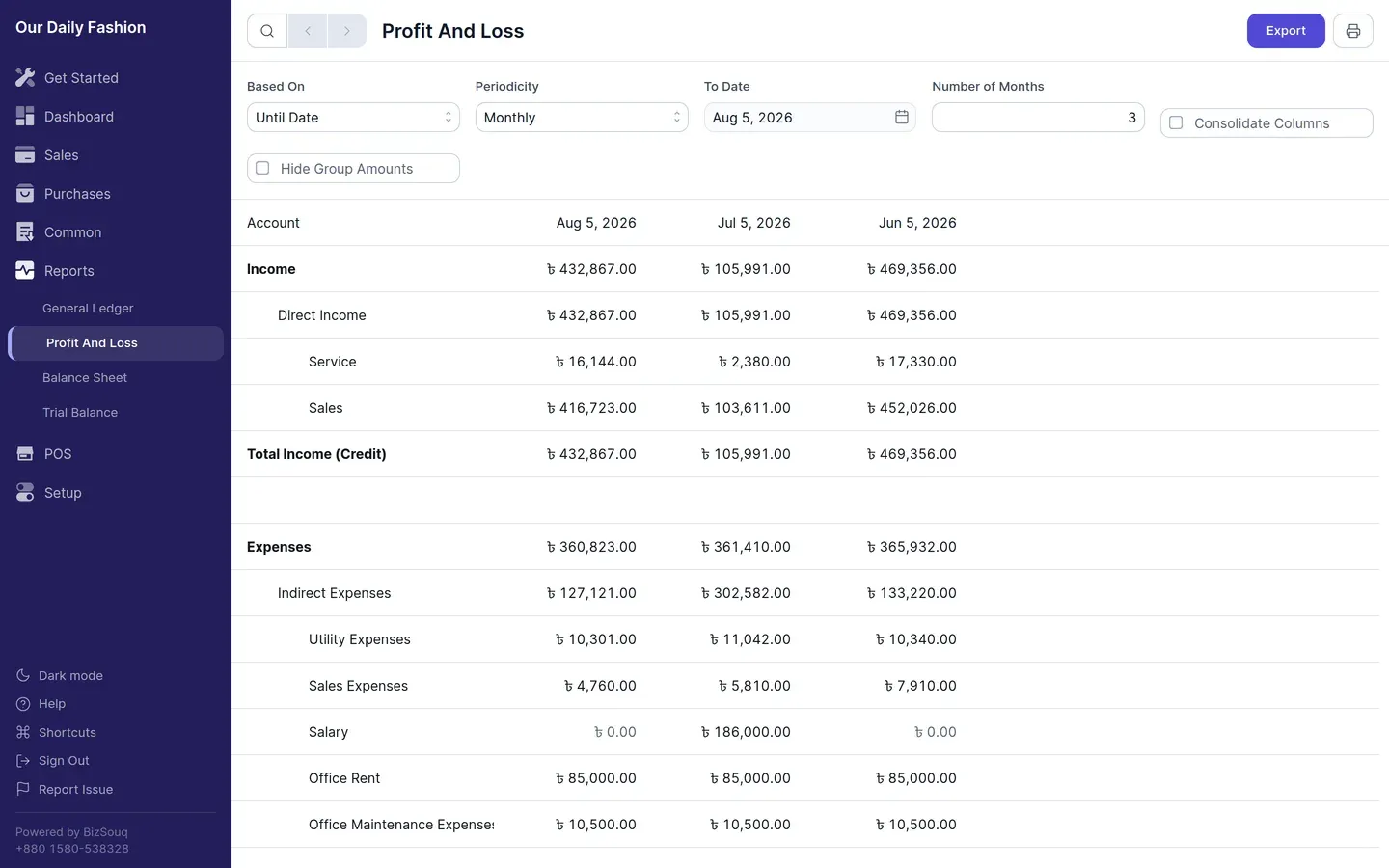Open Balance Sheet report
Viewport: 1389px width, 868px height.
[85, 378]
